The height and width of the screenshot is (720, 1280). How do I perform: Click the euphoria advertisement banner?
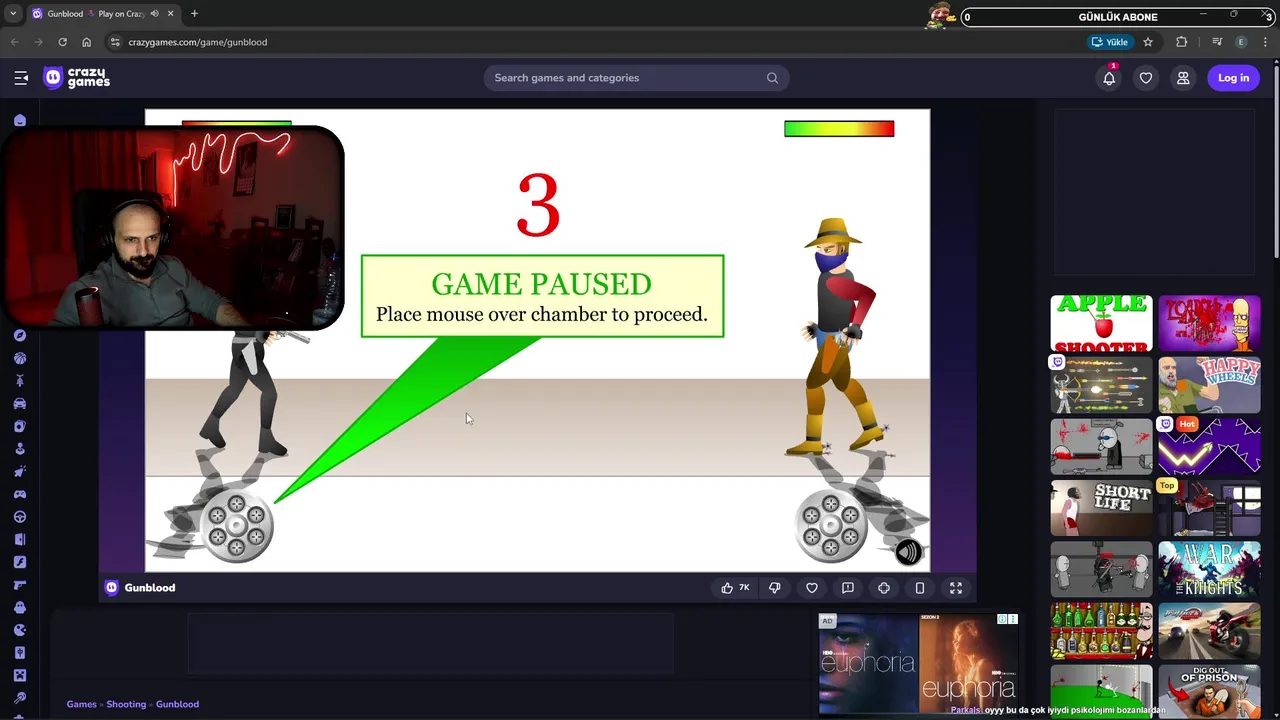click(x=918, y=665)
